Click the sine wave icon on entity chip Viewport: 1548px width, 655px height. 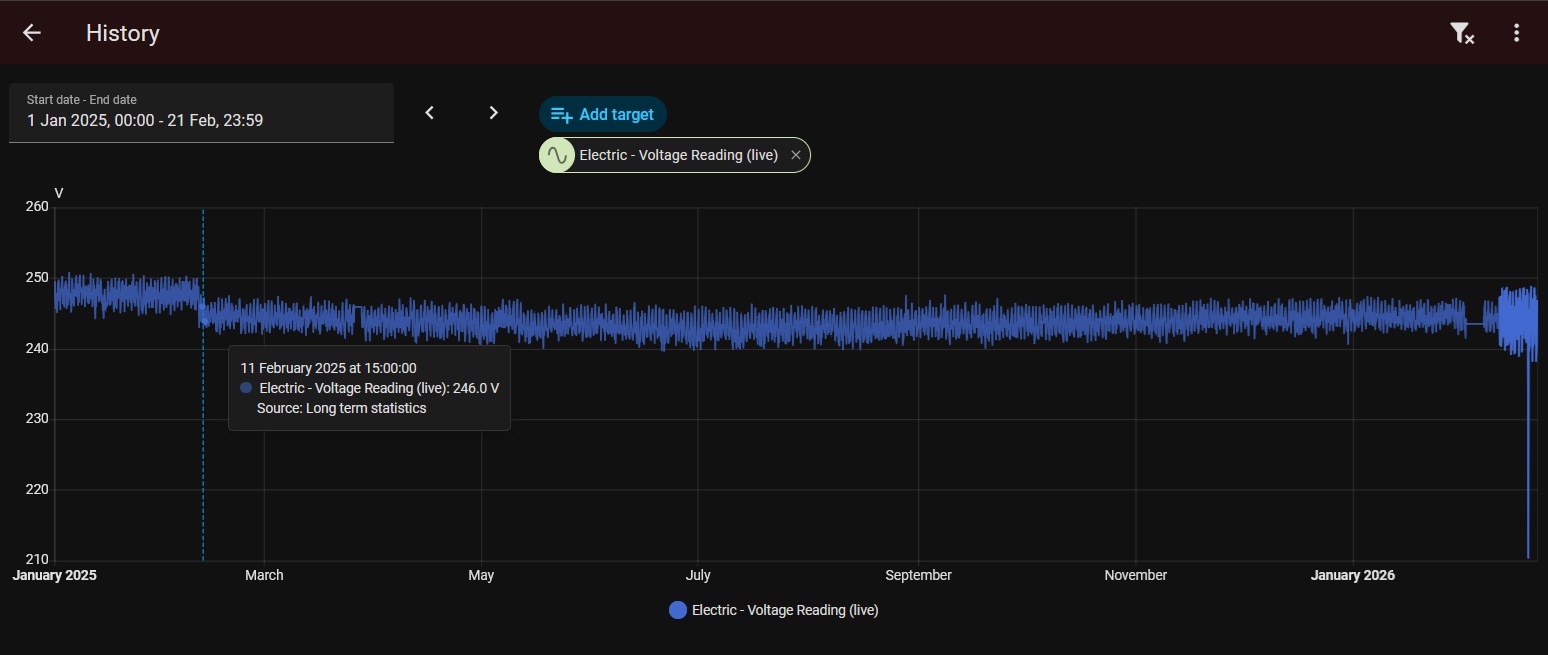click(x=557, y=155)
